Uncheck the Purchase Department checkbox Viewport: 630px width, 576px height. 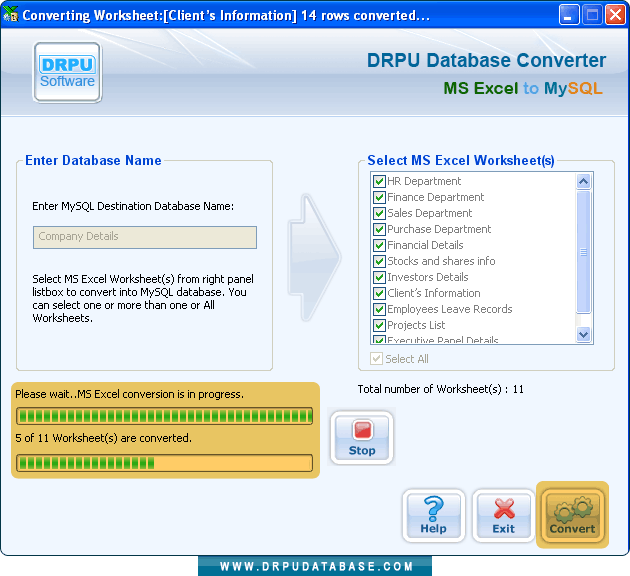pyautogui.click(x=379, y=229)
